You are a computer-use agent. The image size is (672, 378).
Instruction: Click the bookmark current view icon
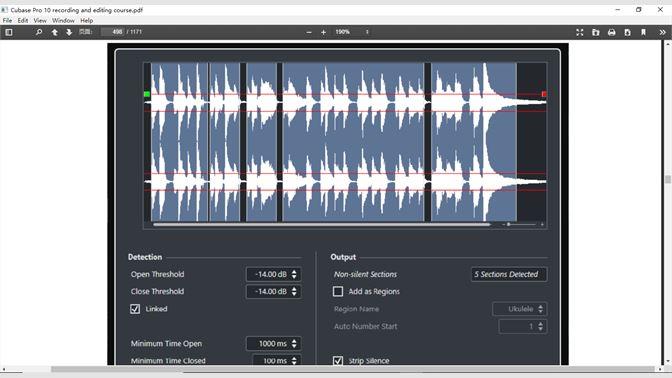(x=643, y=32)
